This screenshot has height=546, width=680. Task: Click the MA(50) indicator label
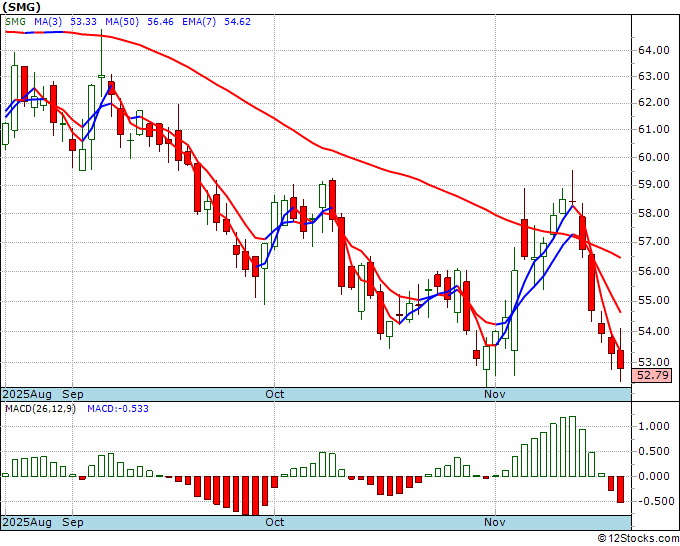(x=122, y=21)
